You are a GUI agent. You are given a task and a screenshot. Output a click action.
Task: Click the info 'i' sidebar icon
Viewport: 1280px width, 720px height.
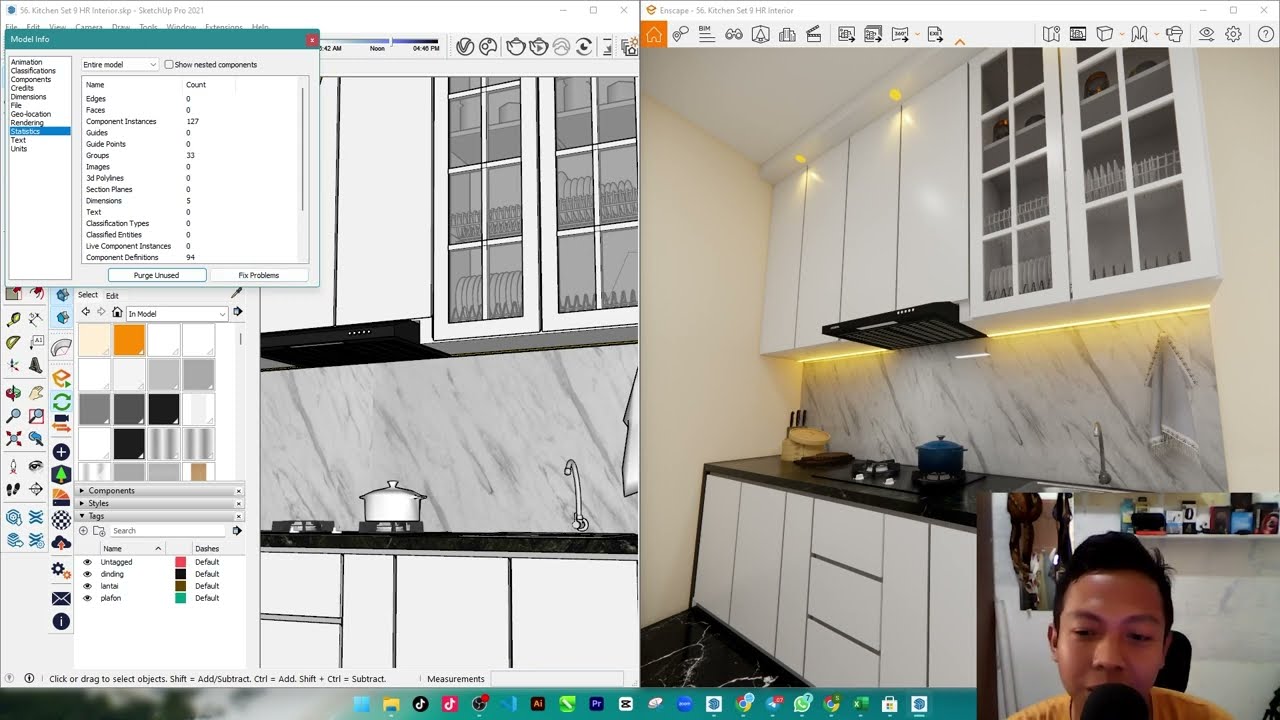coord(61,621)
